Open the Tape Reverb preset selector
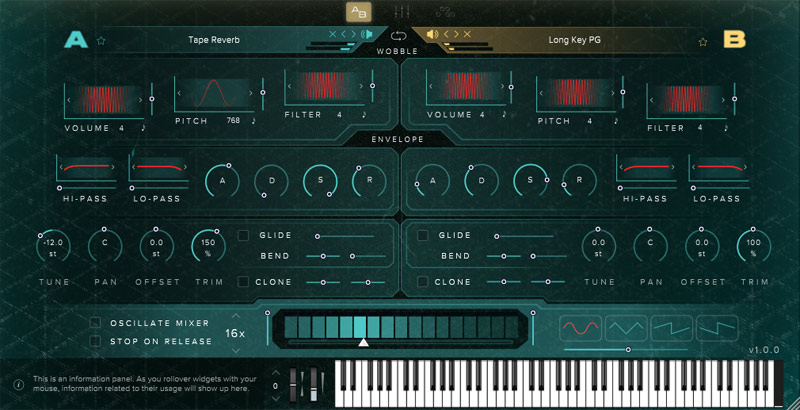The width and height of the screenshot is (800, 410). (x=215, y=41)
